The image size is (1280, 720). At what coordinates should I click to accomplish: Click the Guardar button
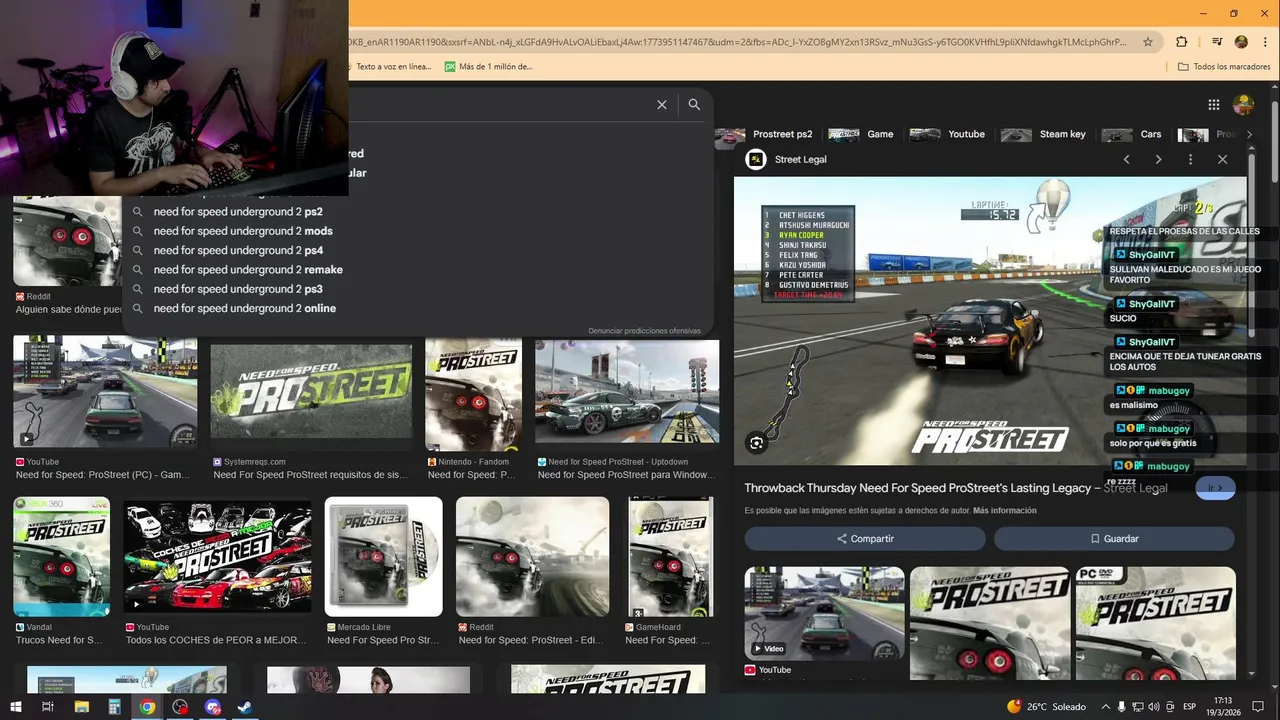(1114, 538)
